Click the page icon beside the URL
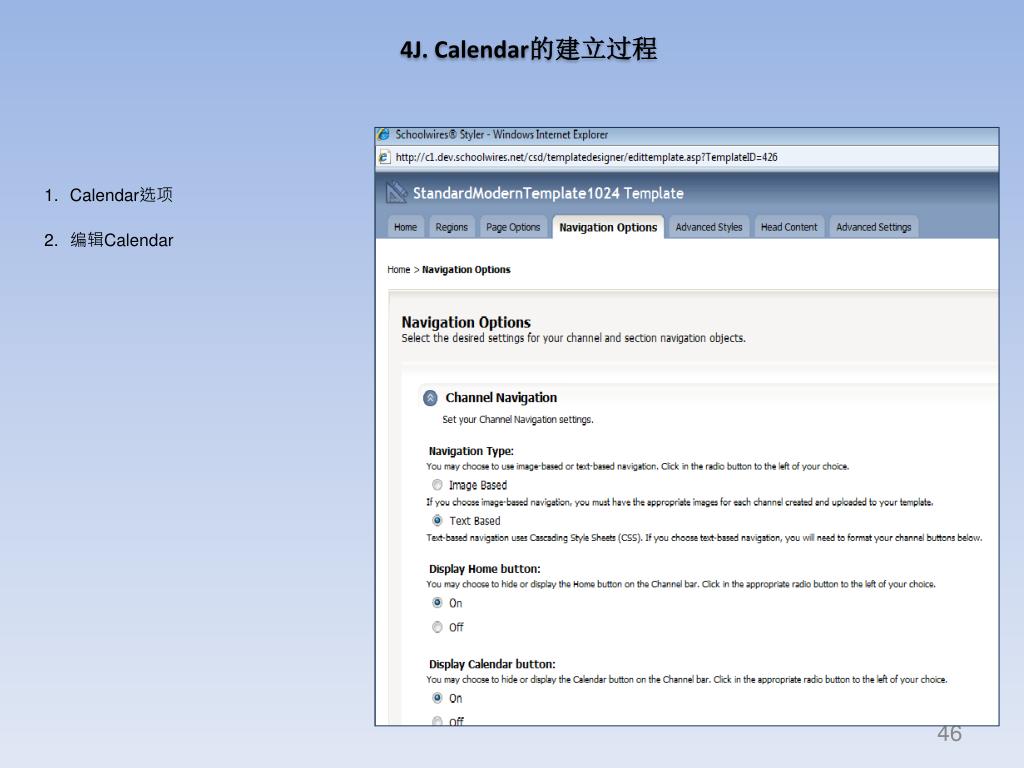Screen dimensions: 1024x768 click(x=384, y=157)
